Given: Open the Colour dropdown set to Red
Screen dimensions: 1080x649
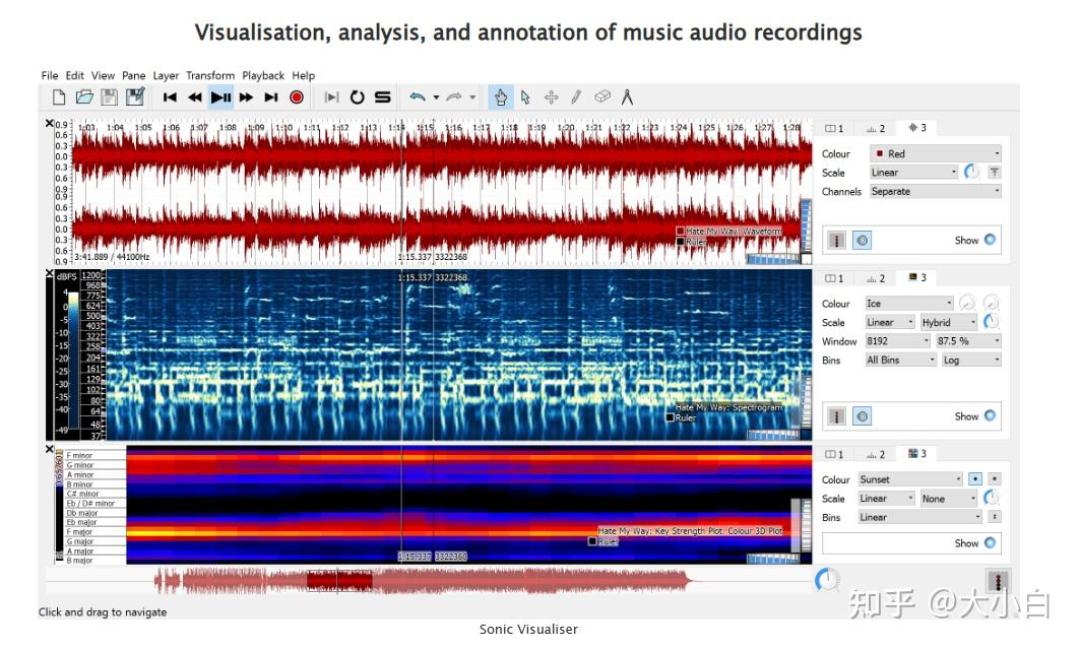Looking at the screenshot, I should 935,153.
